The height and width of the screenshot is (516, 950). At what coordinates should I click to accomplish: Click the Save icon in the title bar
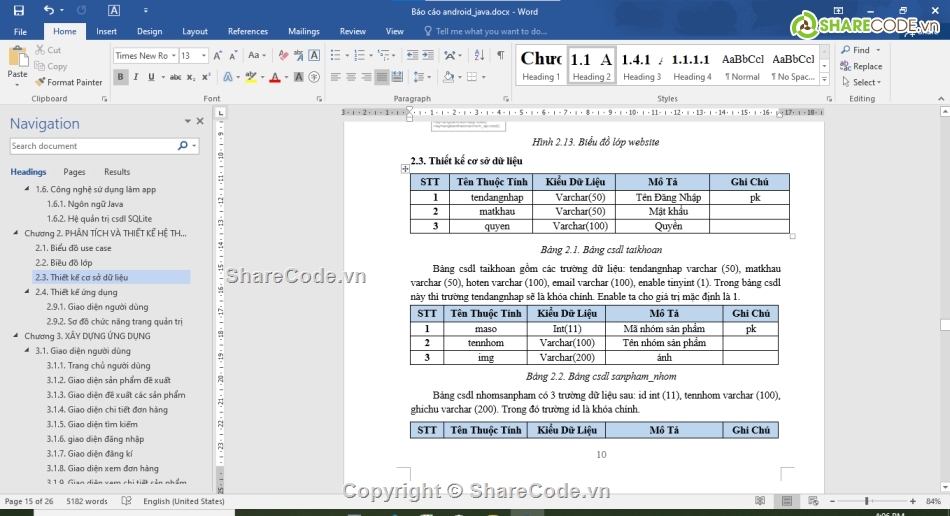click(18, 11)
